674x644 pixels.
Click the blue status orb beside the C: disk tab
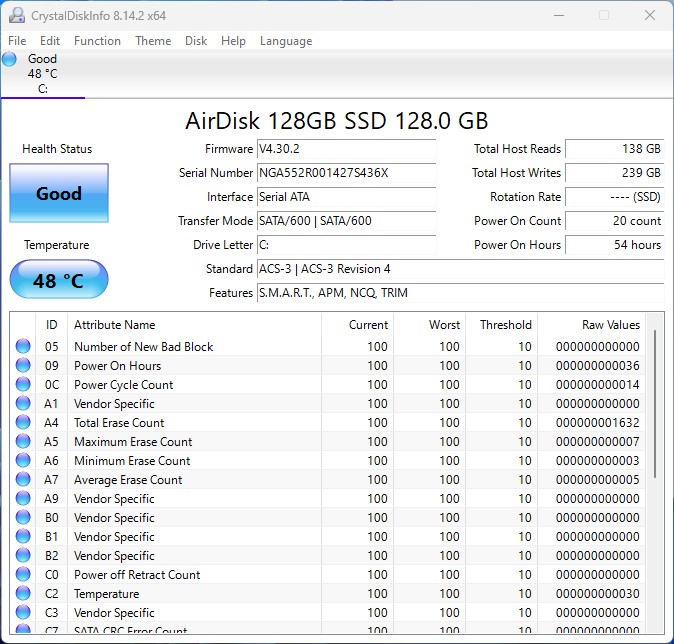coord(9,59)
